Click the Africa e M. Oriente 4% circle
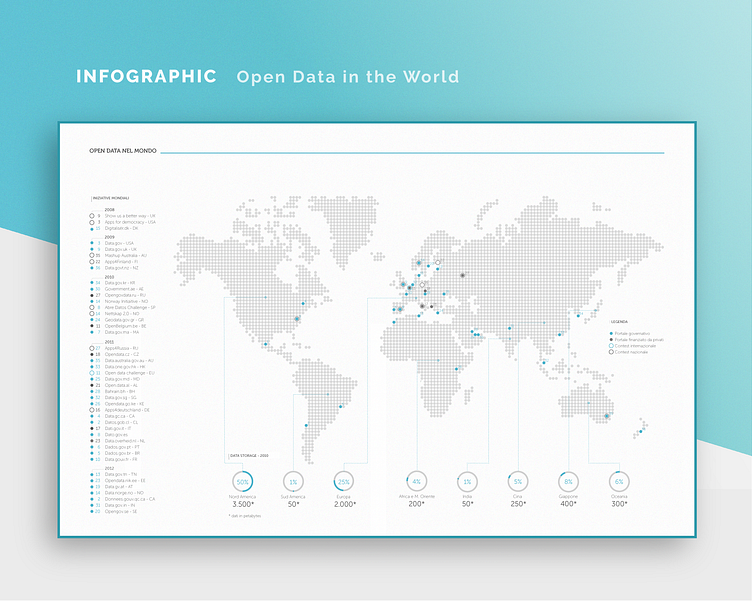This screenshot has width=752, height=601. [x=416, y=481]
